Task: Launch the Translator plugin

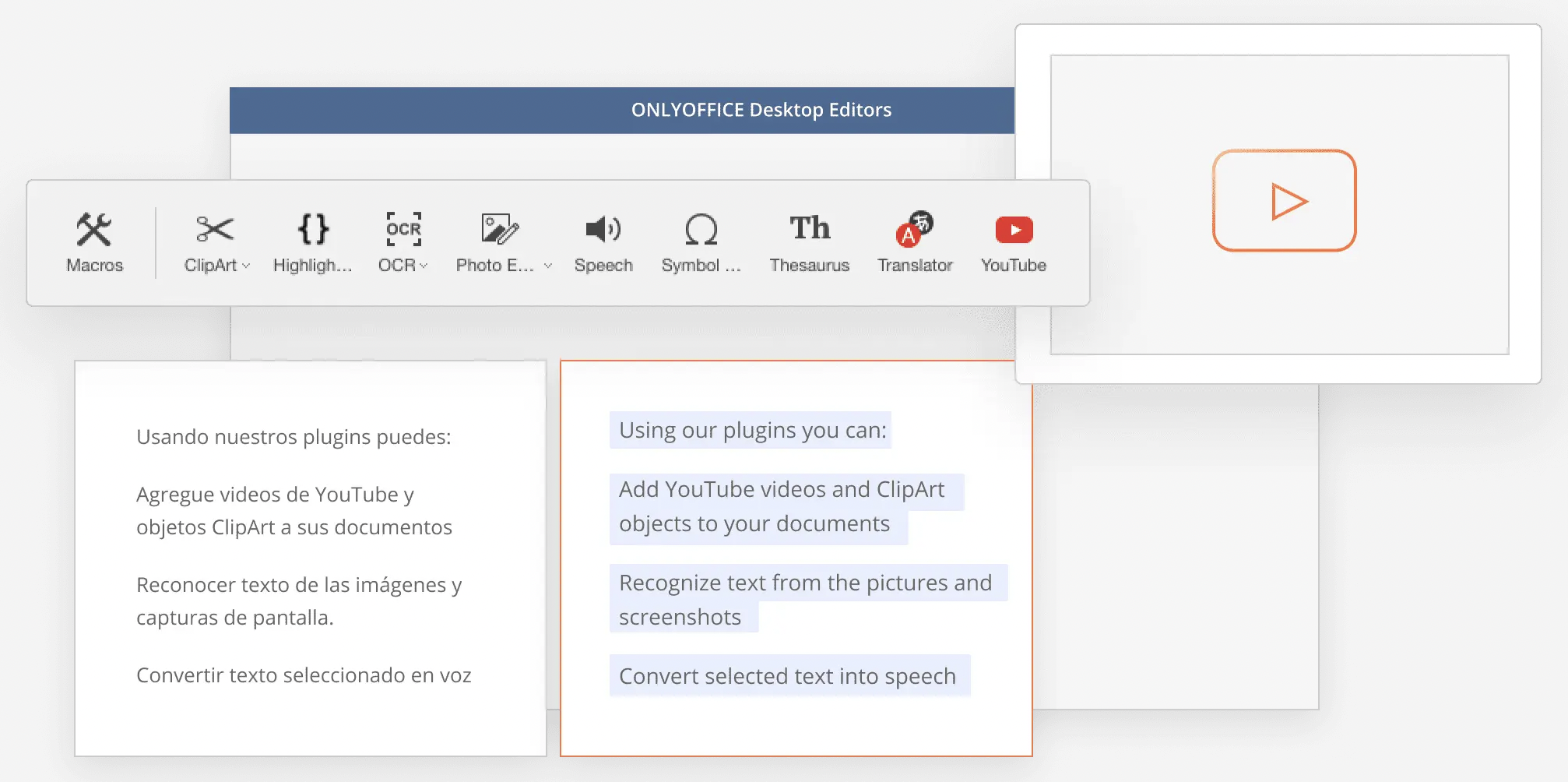Action: (x=915, y=242)
